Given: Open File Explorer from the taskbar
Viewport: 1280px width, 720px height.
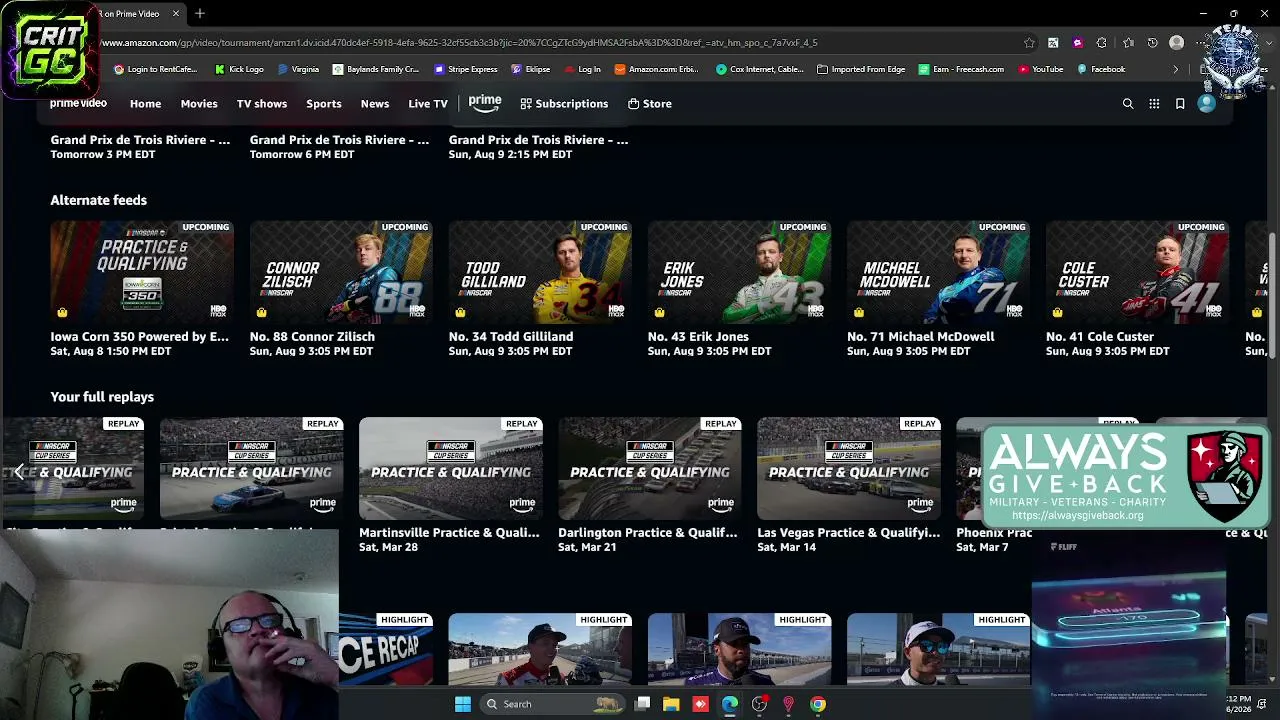Looking at the screenshot, I should point(671,704).
